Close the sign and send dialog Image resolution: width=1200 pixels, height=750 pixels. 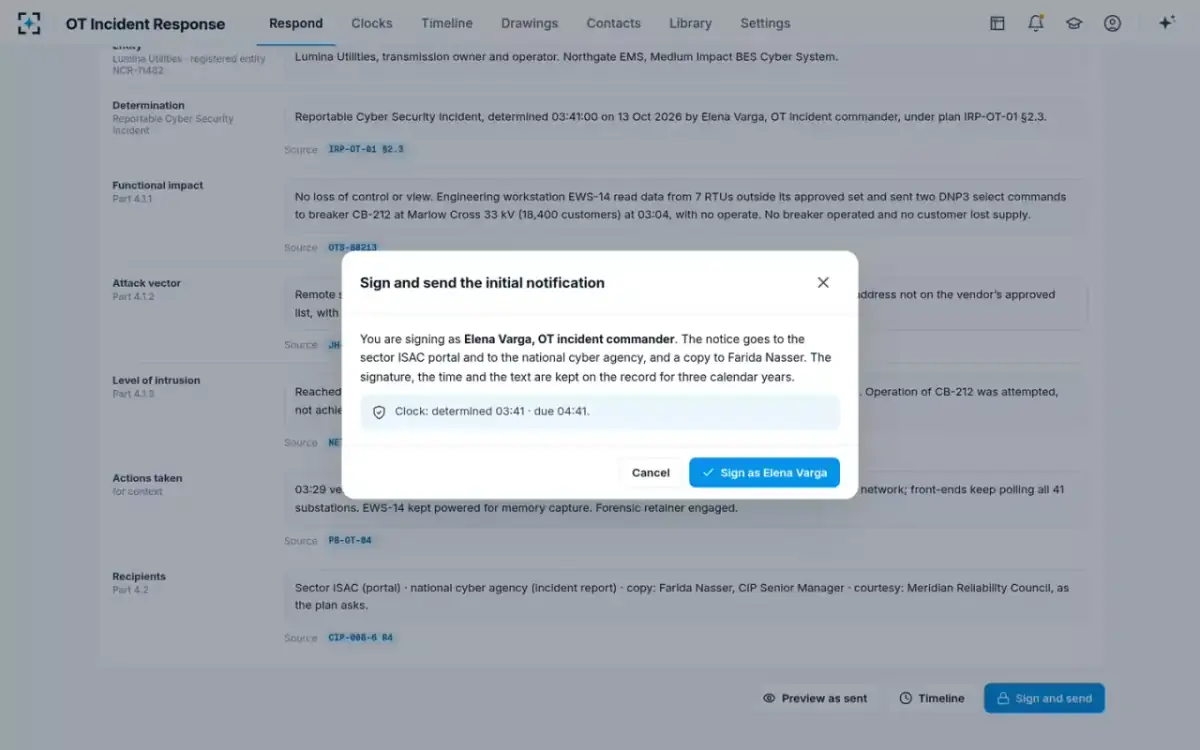[x=823, y=283]
